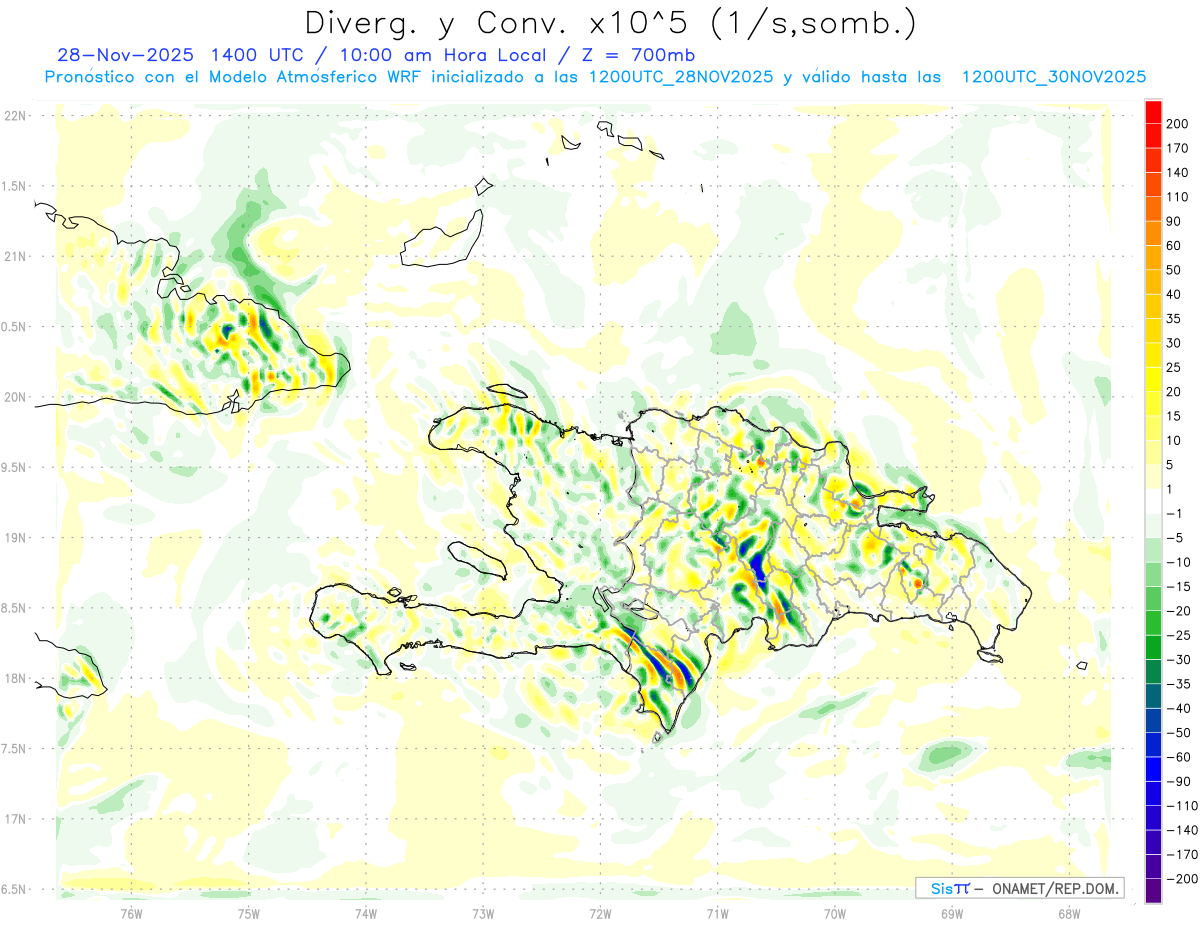
Task: Click the '1200UTC_30NOV2025' valid-until text
Action: pyautogui.click(x=1053, y=77)
